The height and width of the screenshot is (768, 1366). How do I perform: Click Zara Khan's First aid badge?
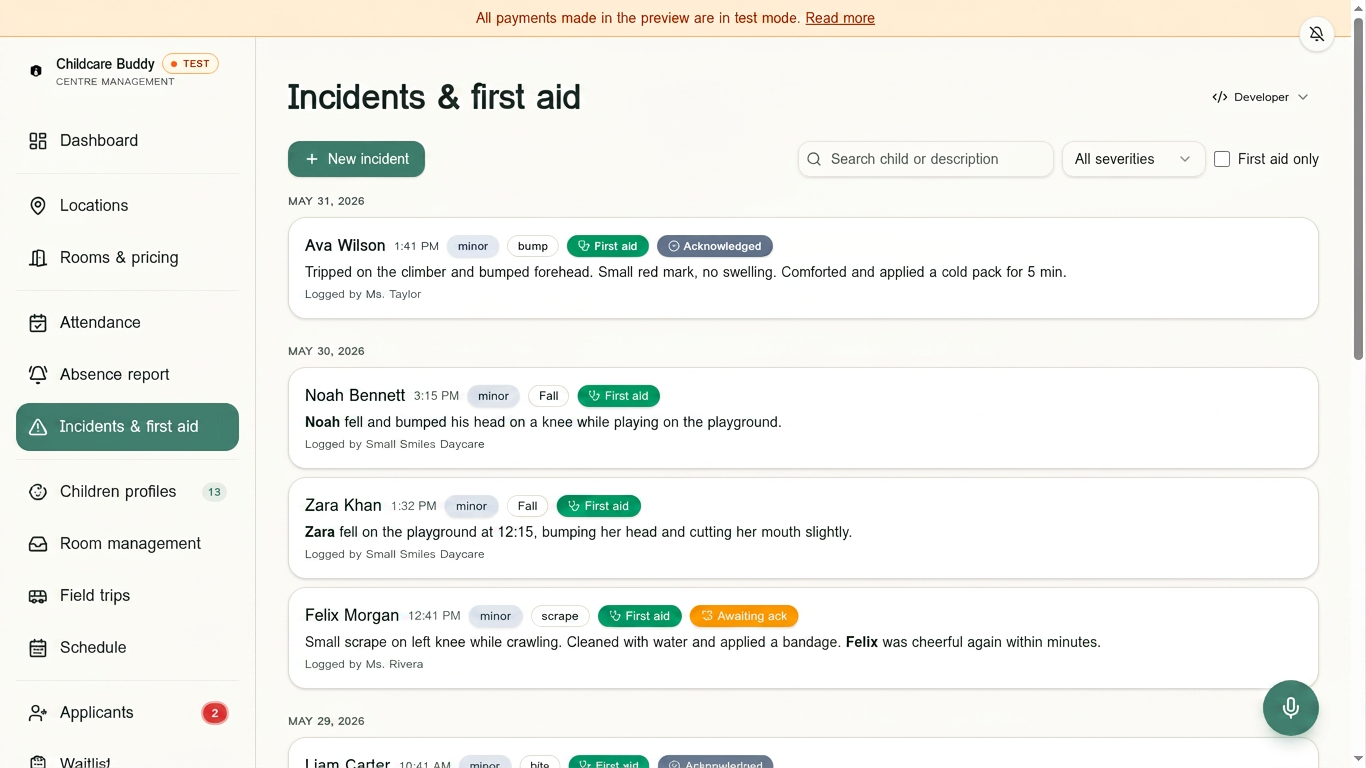point(599,506)
